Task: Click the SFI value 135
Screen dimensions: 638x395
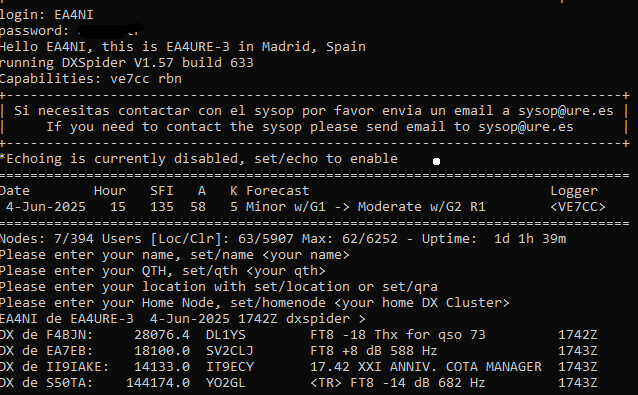Action: (x=162, y=207)
